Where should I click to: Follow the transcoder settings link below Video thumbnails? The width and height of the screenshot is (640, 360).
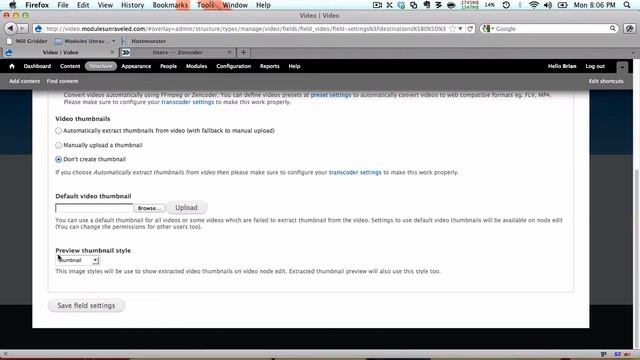pyautogui.click(x=355, y=172)
